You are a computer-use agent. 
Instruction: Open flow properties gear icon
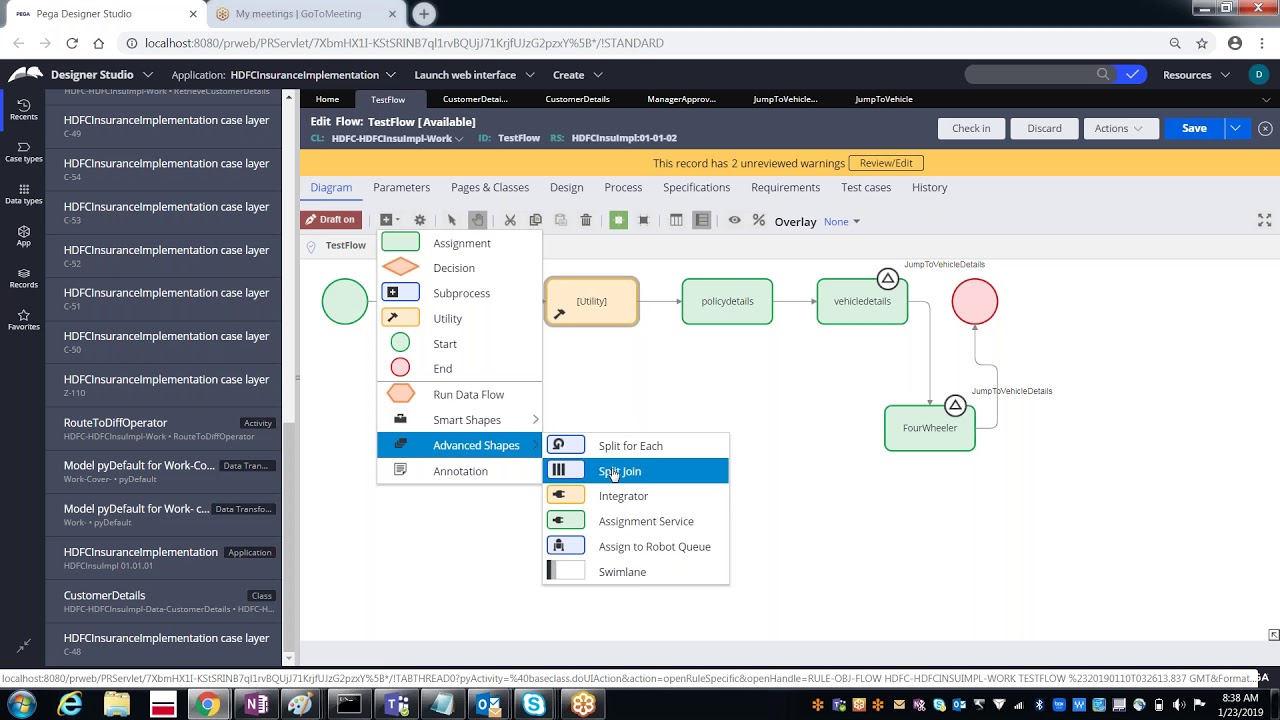[x=420, y=220]
